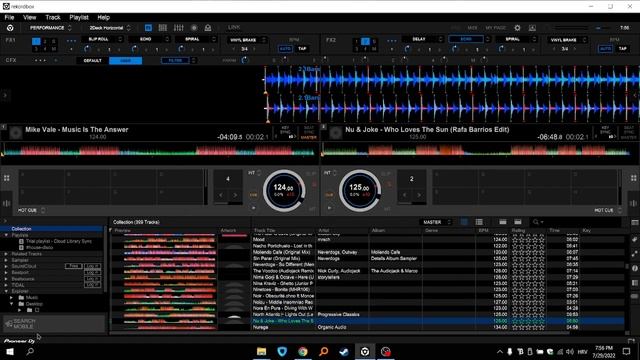
Task: Open MY PAGE
Action: [x=496, y=28]
